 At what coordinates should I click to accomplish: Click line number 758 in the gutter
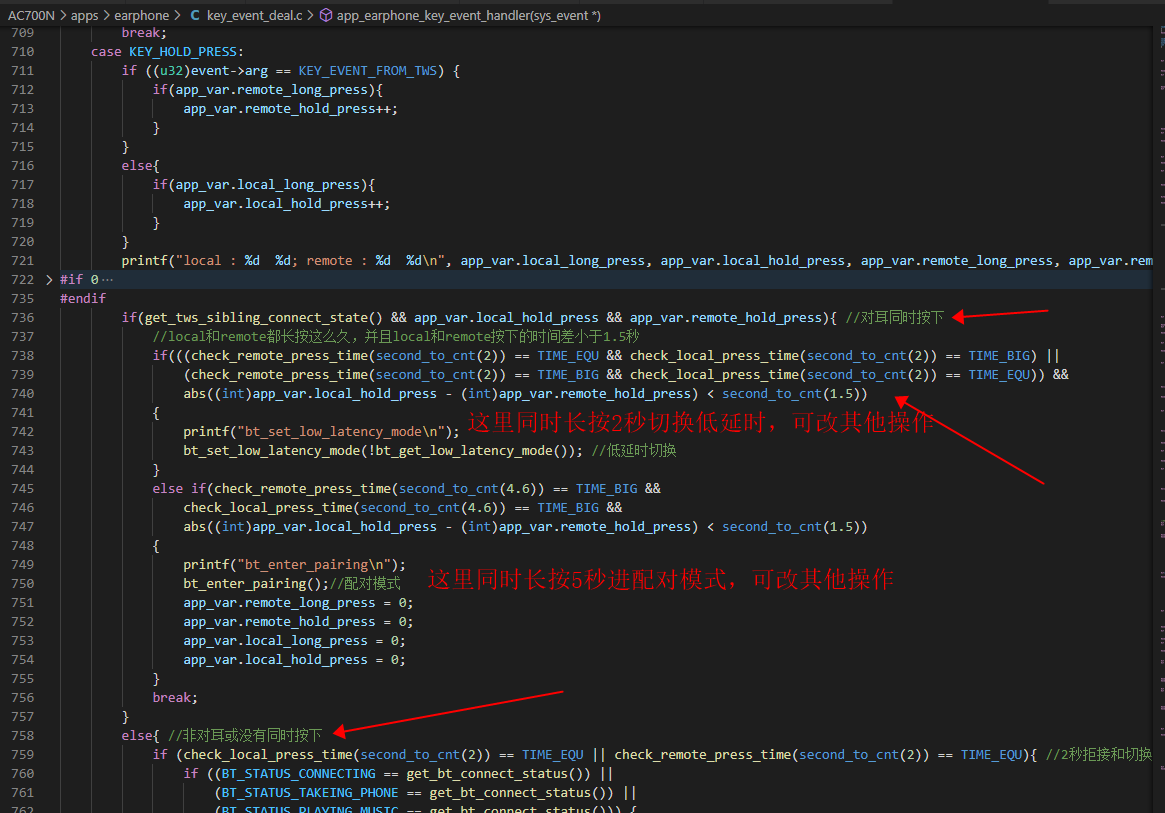click(22, 735)
